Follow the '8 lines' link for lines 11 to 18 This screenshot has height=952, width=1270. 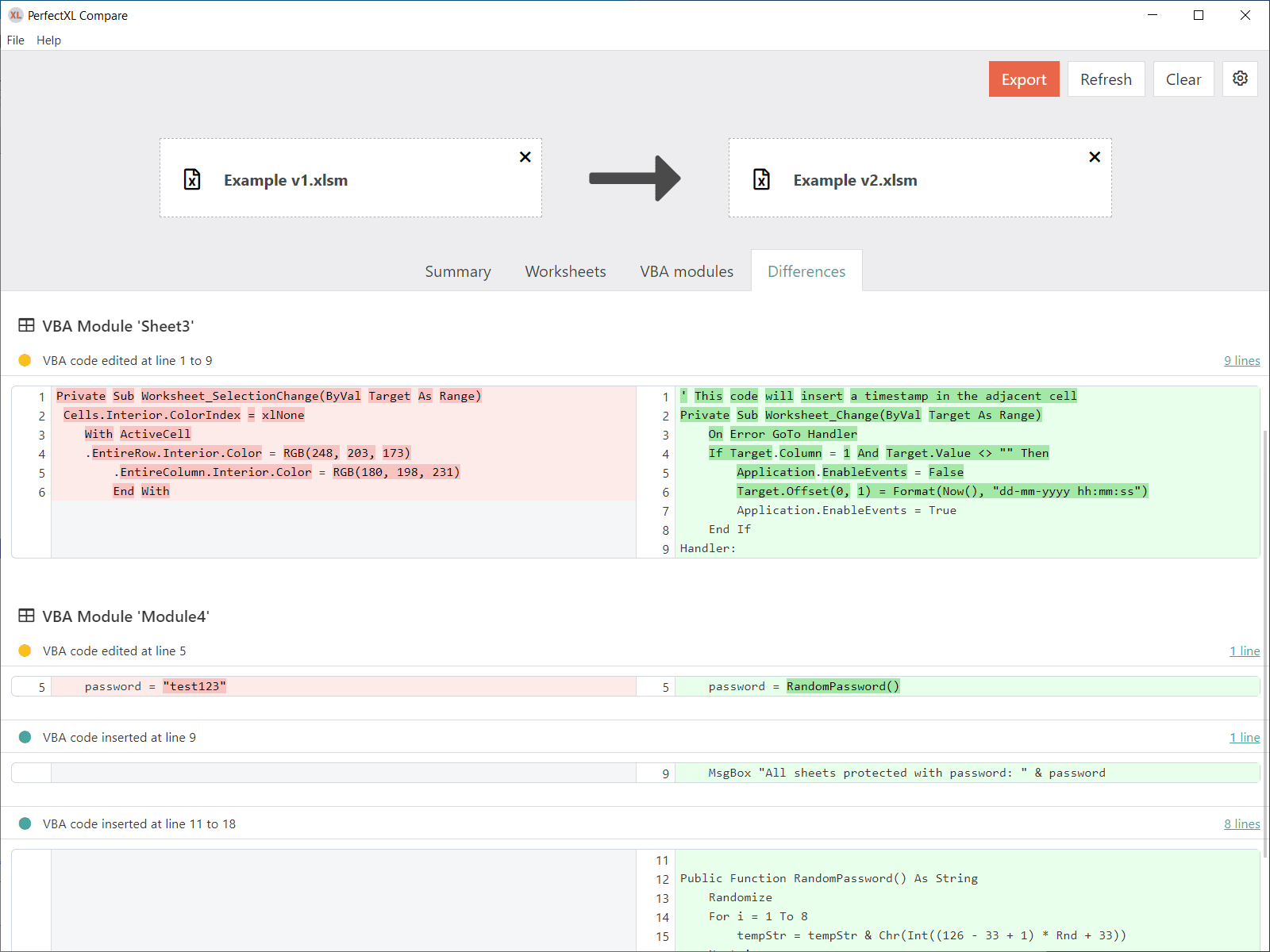pos(1241,823)
